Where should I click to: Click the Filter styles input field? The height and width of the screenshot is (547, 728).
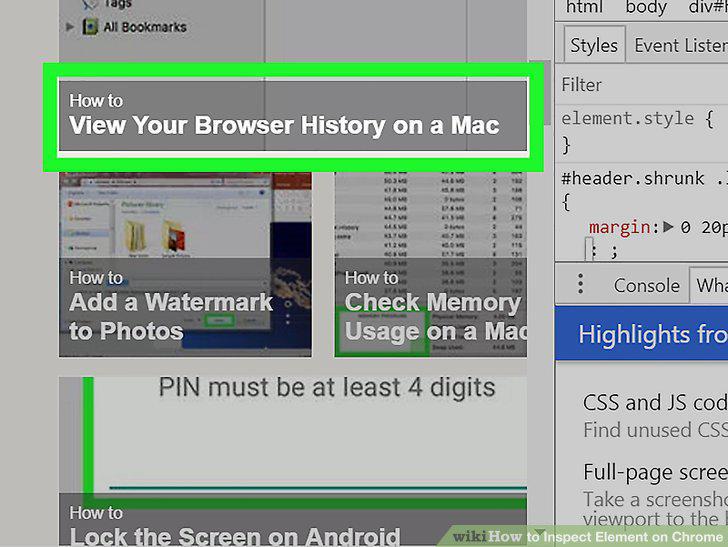click(642, 85)
